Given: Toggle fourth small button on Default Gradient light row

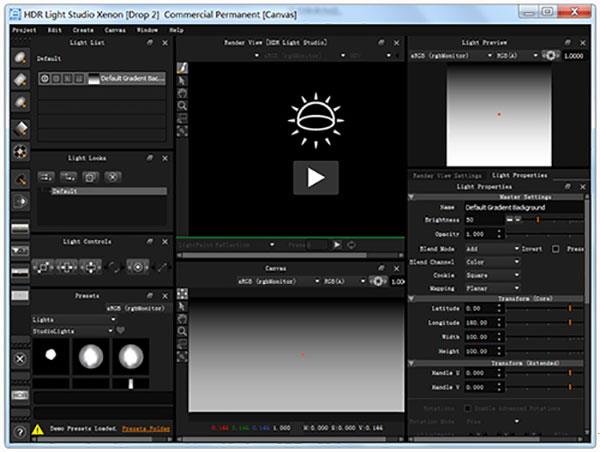Looking at the screenshot, I should [x=79, y=79].
